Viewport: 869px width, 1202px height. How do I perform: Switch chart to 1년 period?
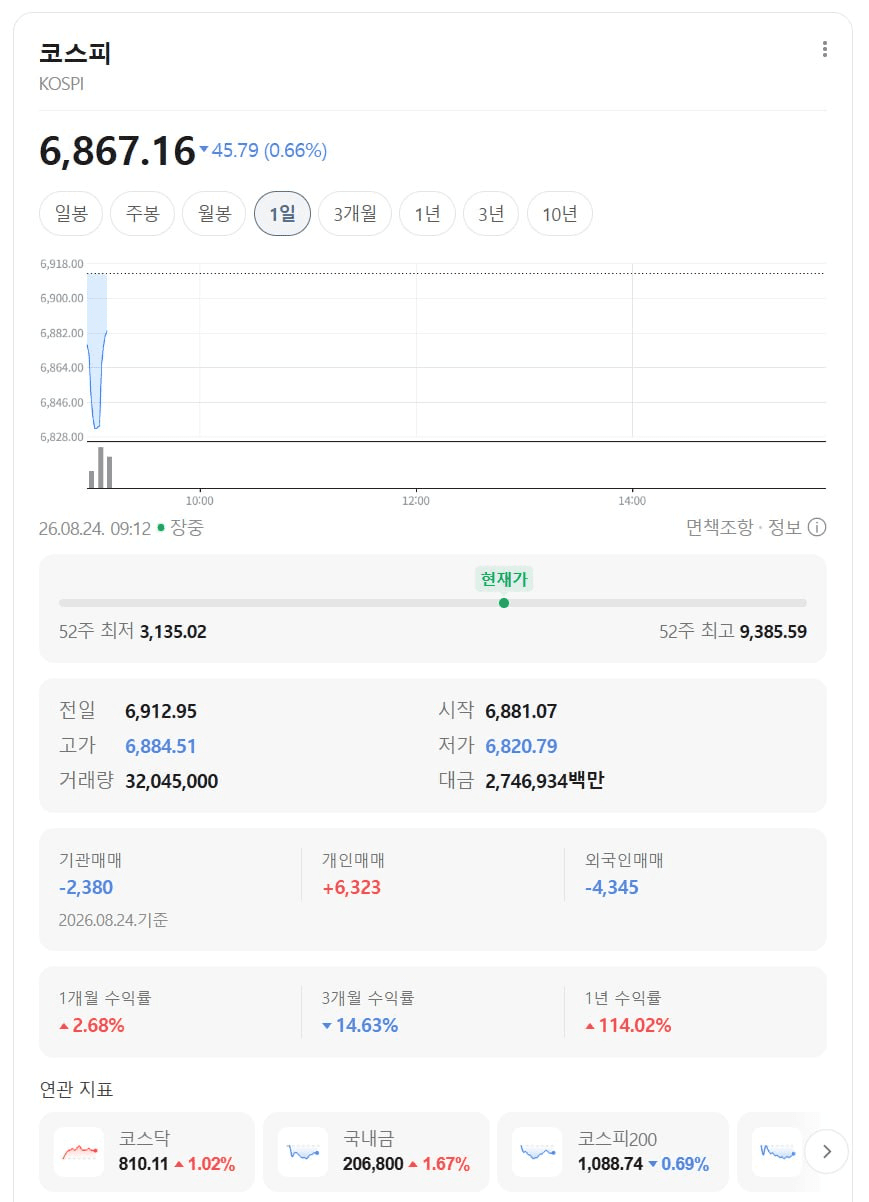pyautogui.click(x=427, y=214)
